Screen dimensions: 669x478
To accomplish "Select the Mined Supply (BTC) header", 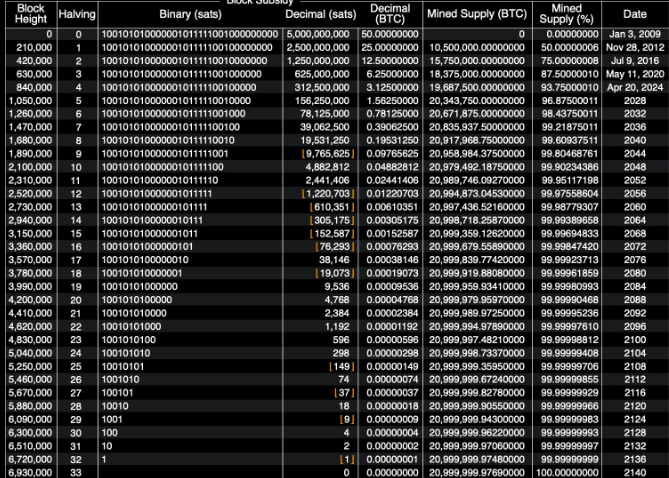I will [476, 14].
